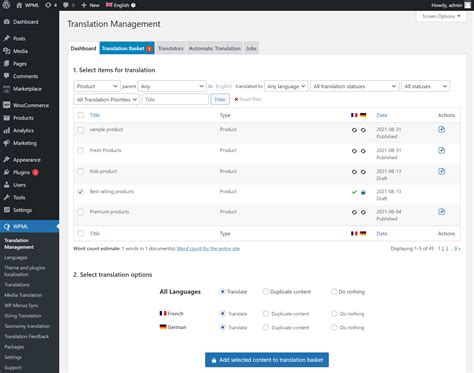Click the New plus item in admin bar
The width and height of the screenshot is (474, 373).
pyautogui.click(x=90, y=5)
